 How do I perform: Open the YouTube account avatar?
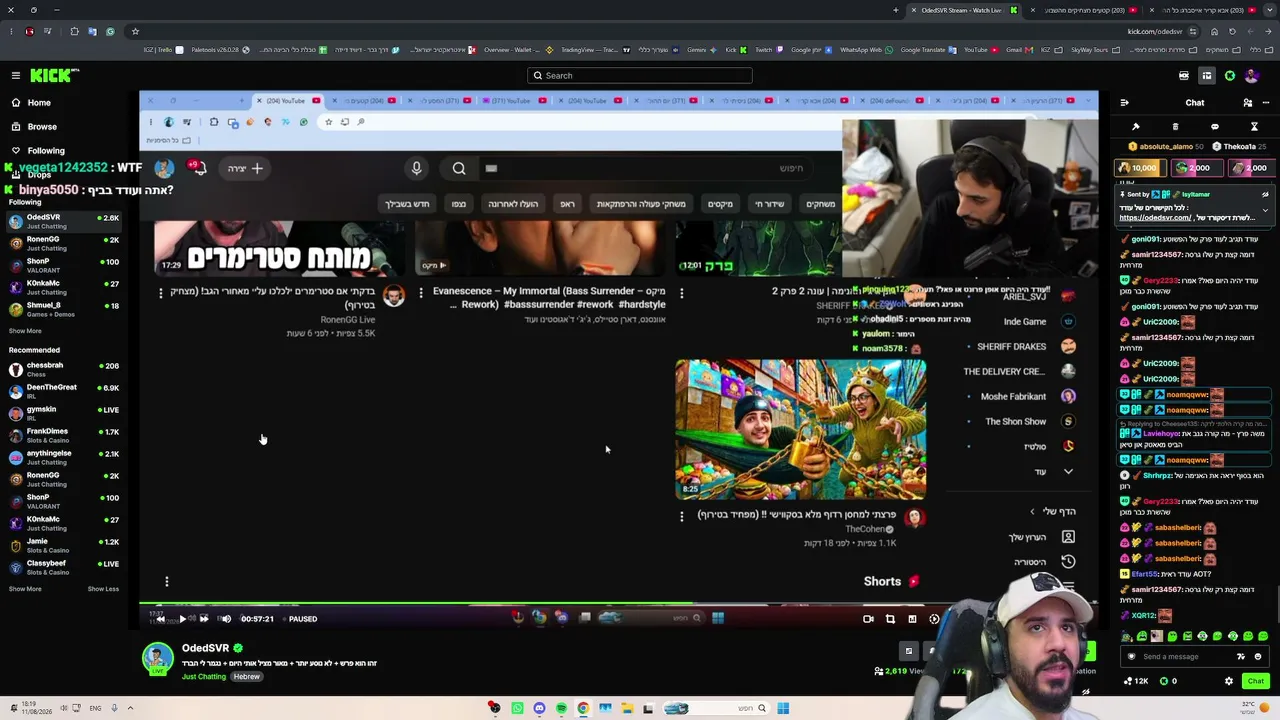point(164,168)
